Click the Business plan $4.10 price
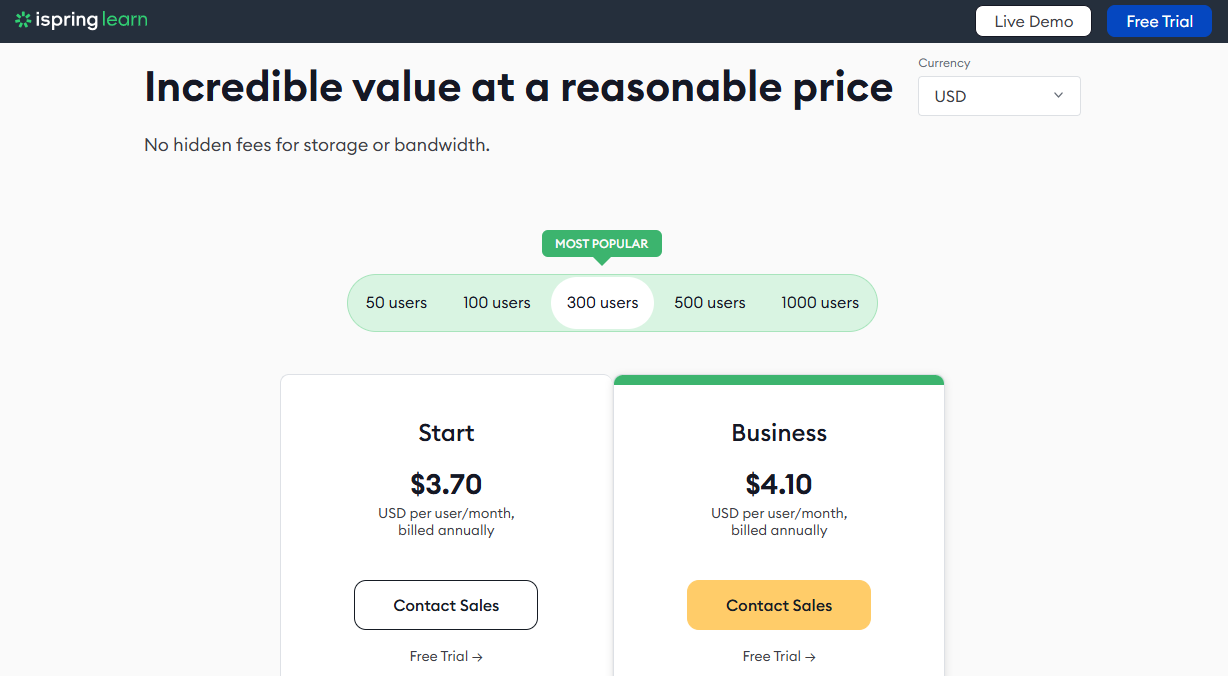Screen dimensions: 1228x676 [779, 484]
